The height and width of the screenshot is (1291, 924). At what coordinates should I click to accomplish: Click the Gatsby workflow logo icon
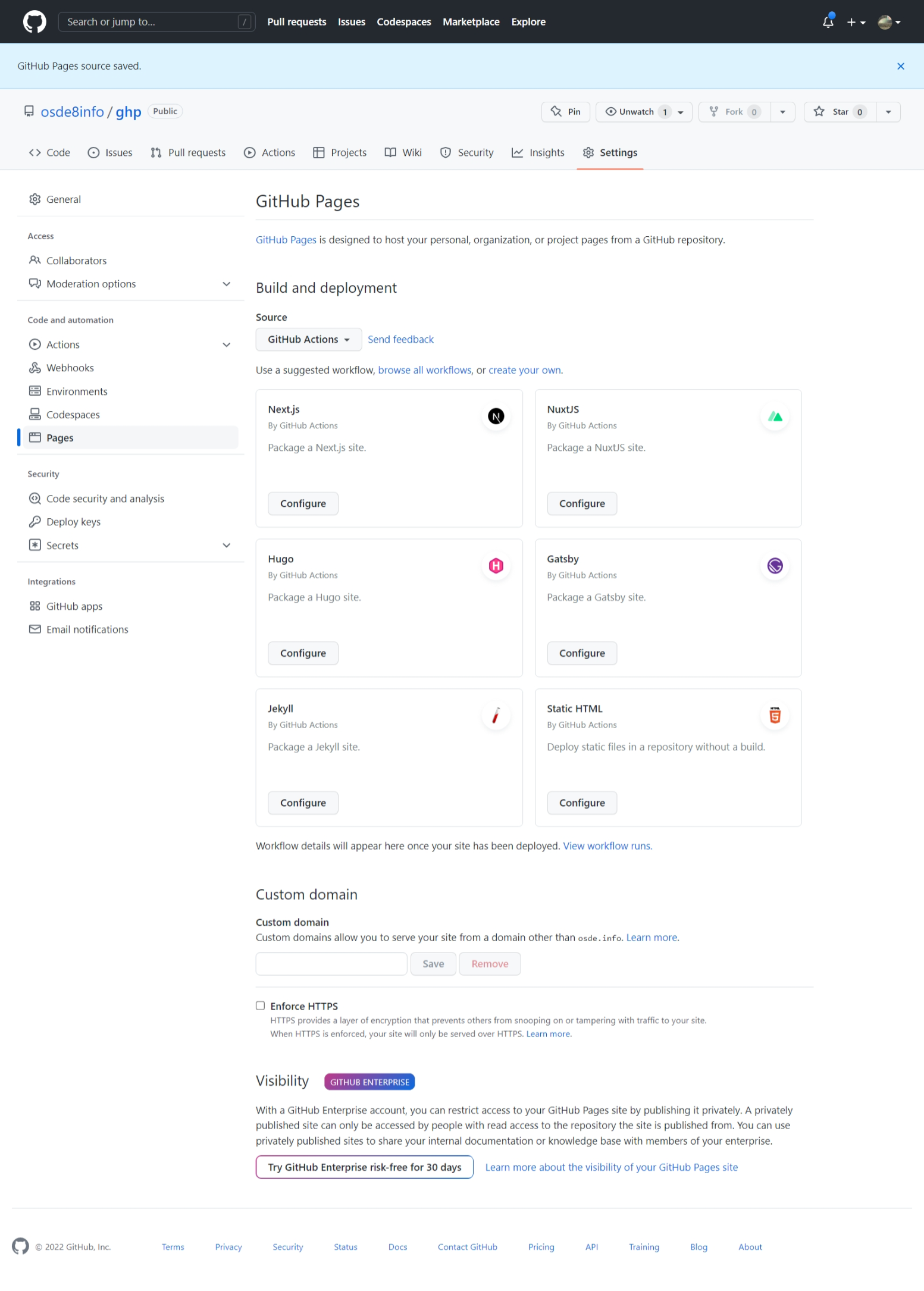click(775, 565)
